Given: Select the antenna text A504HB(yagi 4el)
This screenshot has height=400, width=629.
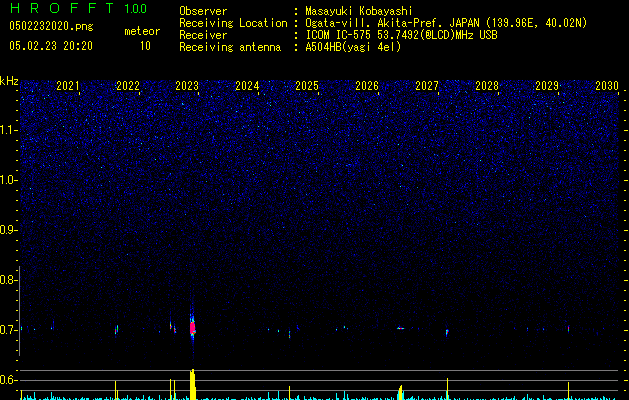Looking at the screenshot, I should [353, 47].
